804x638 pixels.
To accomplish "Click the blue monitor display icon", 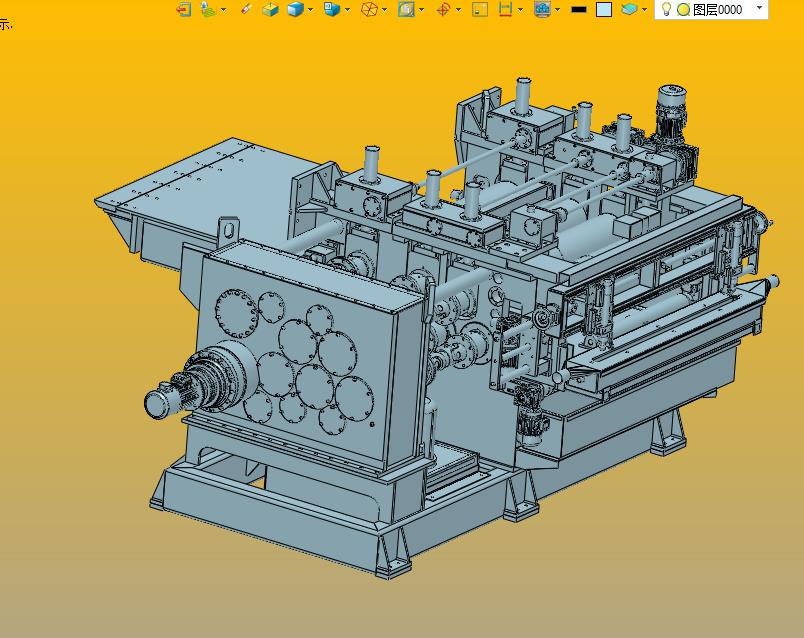I will (x=542, y=9).
